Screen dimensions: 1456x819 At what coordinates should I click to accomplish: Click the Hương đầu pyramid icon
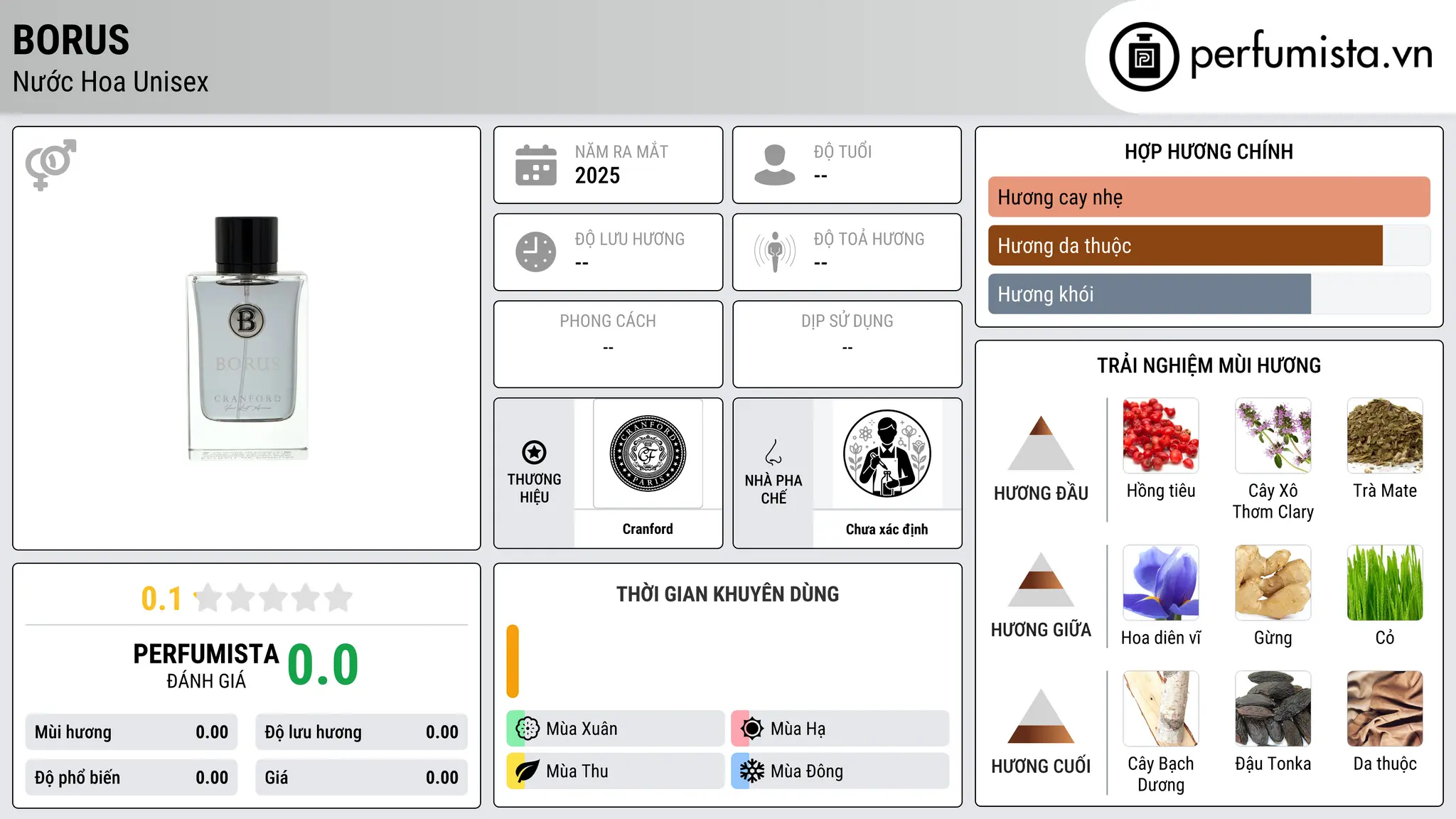click(1041, 443)
